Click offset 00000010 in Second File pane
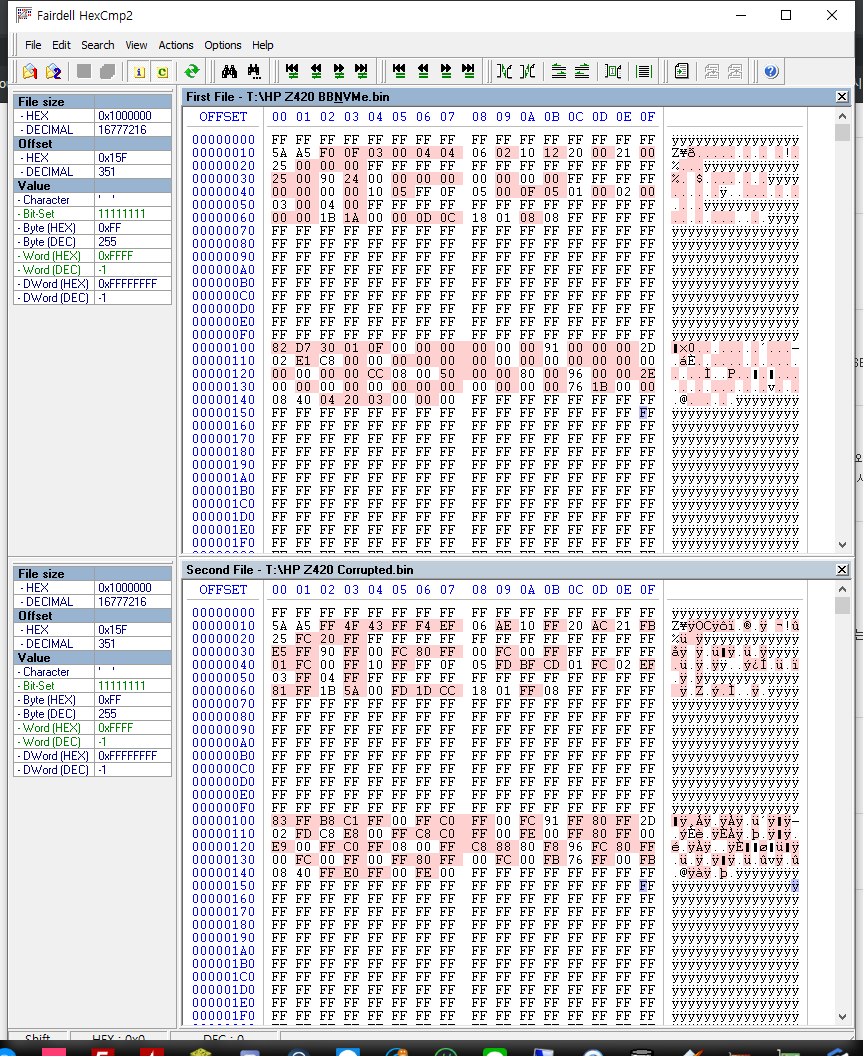This screenshot has height=1056, width=863. click(x=224, y=626)
